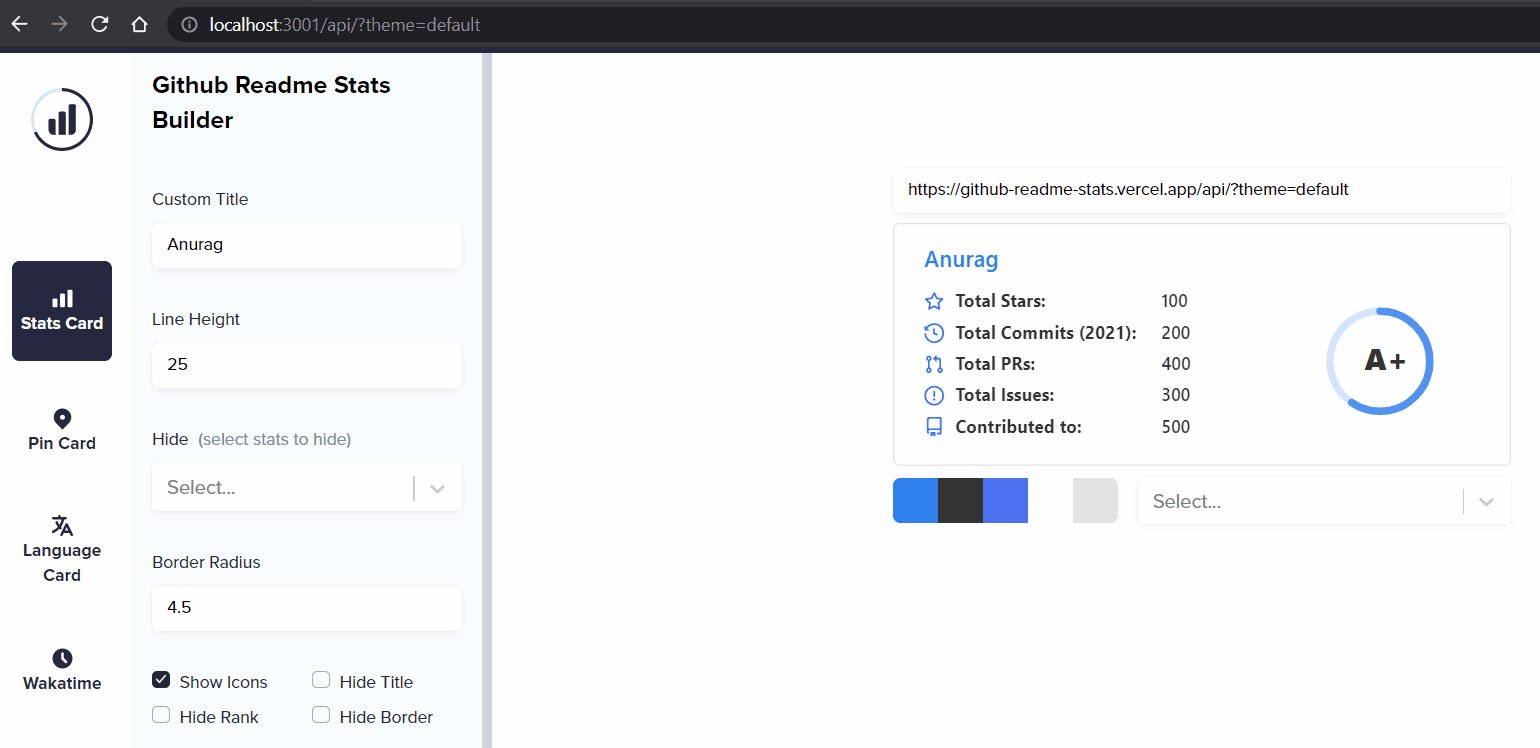Viewport: 1540px width, 748px height.
Task: Select the dark color swatch
Action: coord(960,500)
